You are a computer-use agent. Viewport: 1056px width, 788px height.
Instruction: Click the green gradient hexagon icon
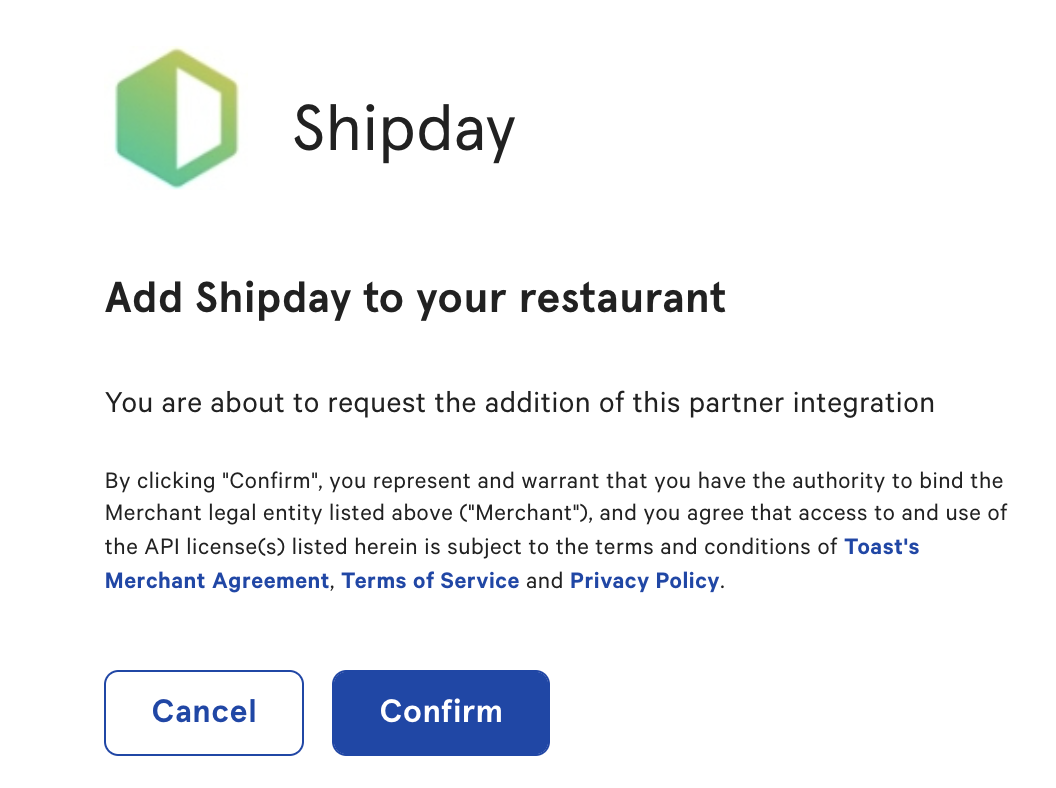click(176, 118)
